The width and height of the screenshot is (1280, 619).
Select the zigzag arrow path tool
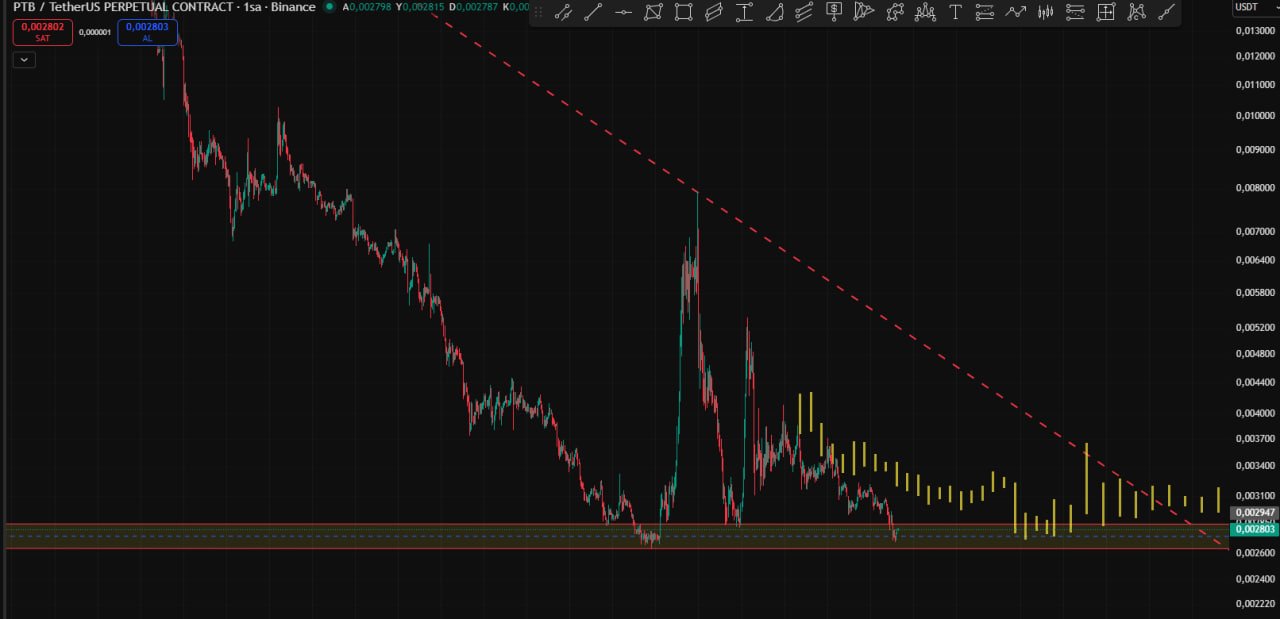point(1015,12)
